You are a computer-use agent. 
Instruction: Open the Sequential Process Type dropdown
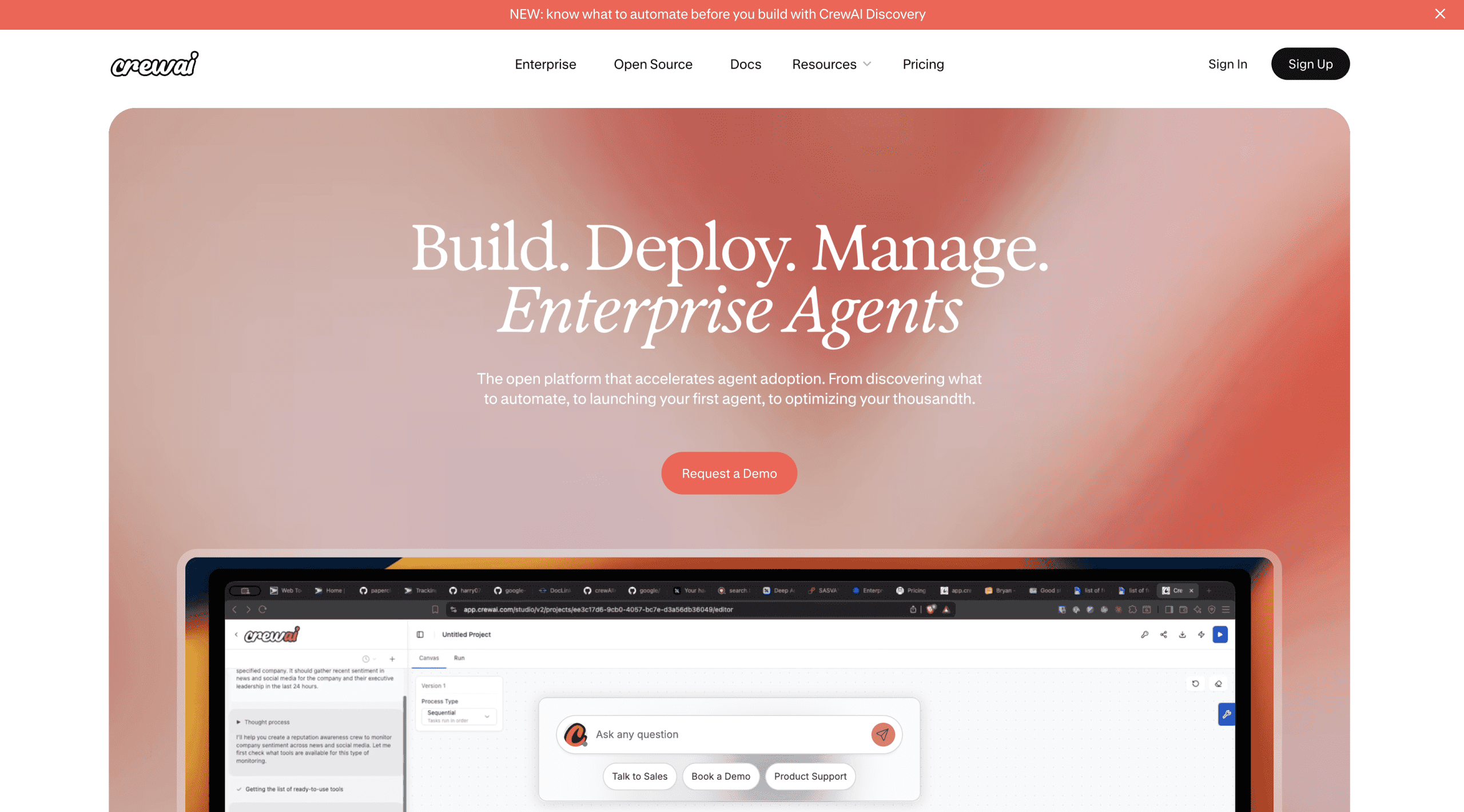[459, 716]
